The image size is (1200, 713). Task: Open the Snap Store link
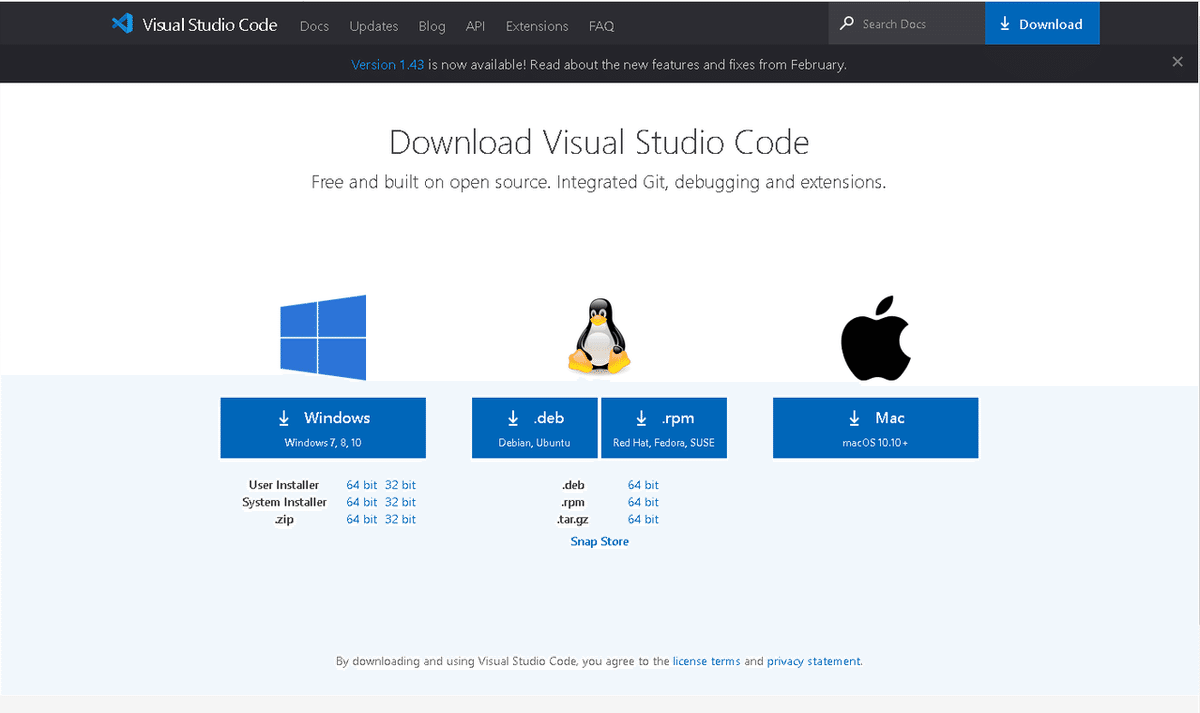(600, 541)
